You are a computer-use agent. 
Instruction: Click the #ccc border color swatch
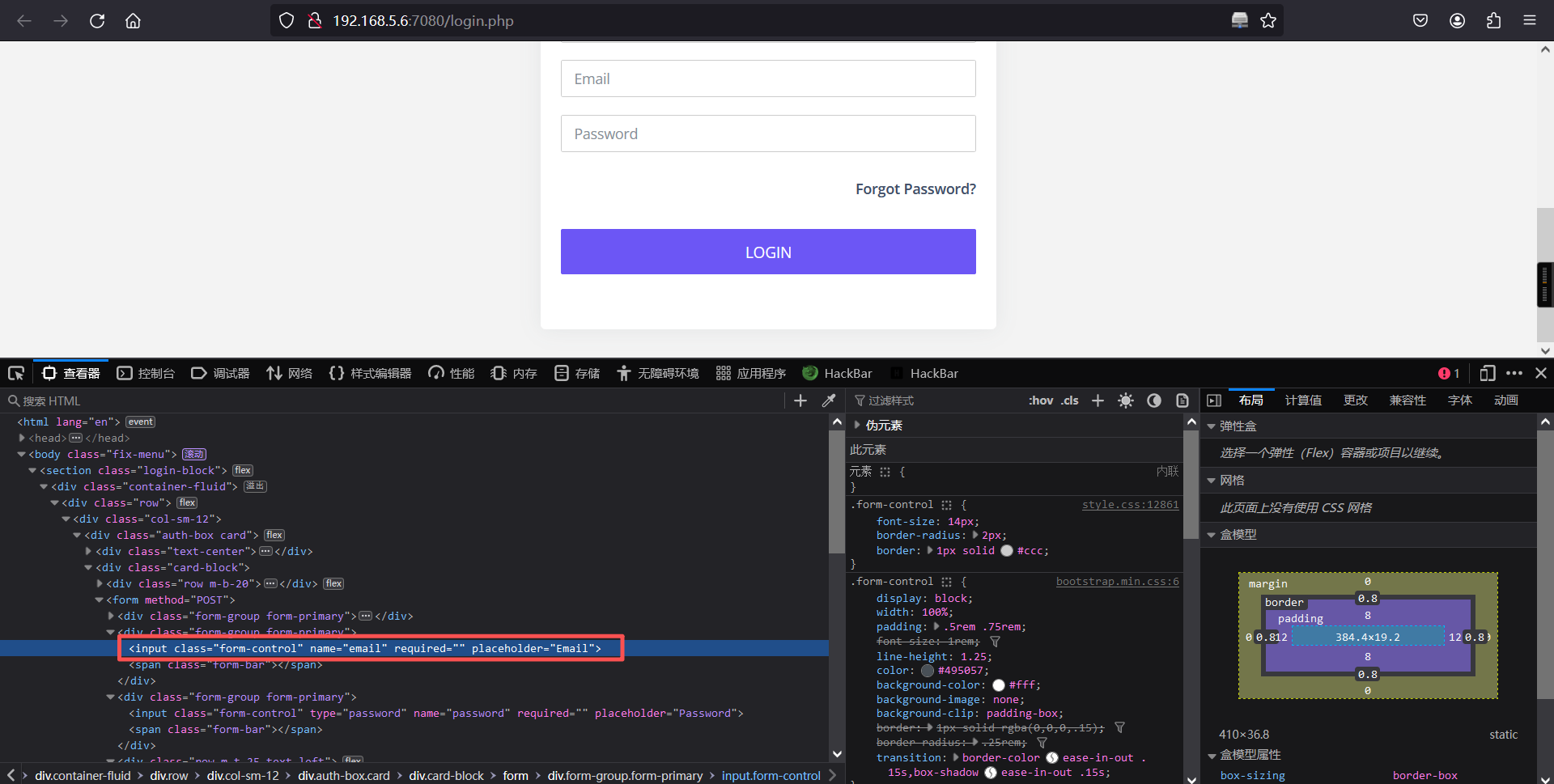[1007, 550]
